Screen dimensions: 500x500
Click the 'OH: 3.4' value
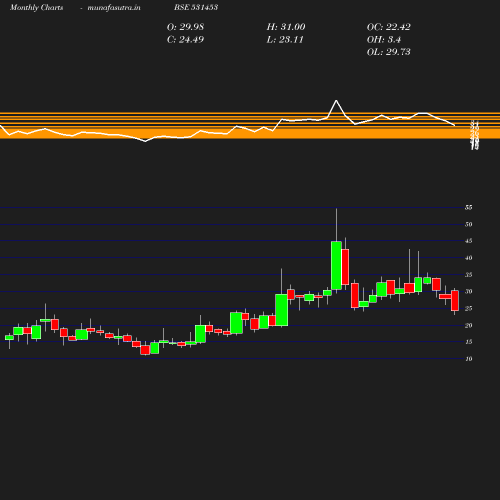pyautogui.click(x=384, y=40)
